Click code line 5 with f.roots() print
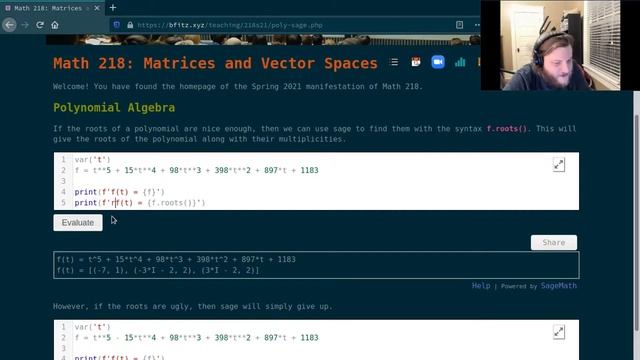The image size is (640, 360). [x=140, y=203]
